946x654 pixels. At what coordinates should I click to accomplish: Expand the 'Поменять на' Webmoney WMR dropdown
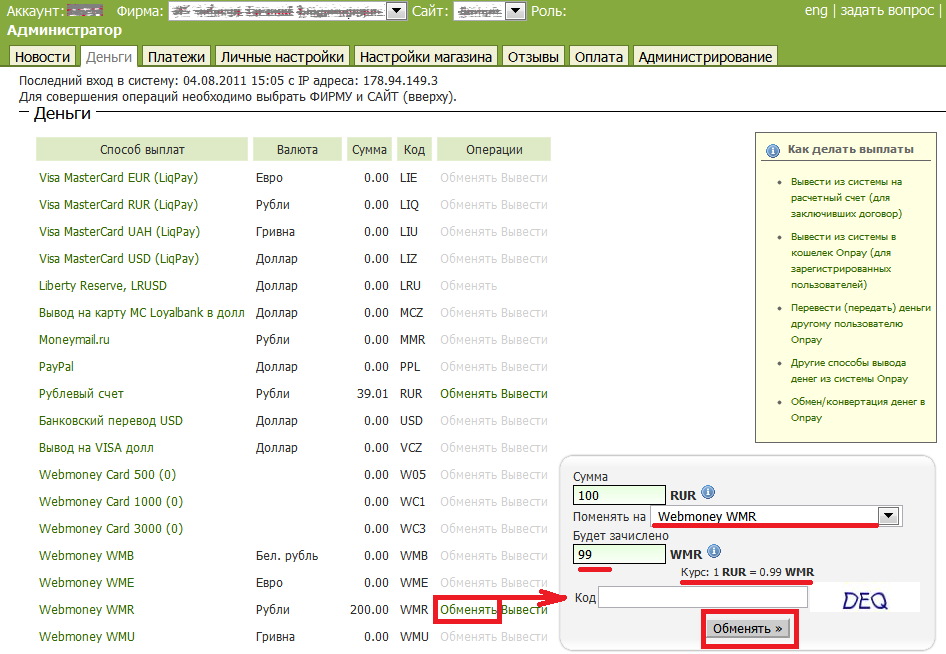coord(887,516)
